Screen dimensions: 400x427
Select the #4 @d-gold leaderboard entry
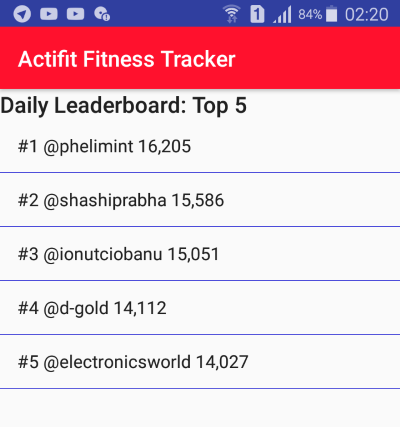200,308
